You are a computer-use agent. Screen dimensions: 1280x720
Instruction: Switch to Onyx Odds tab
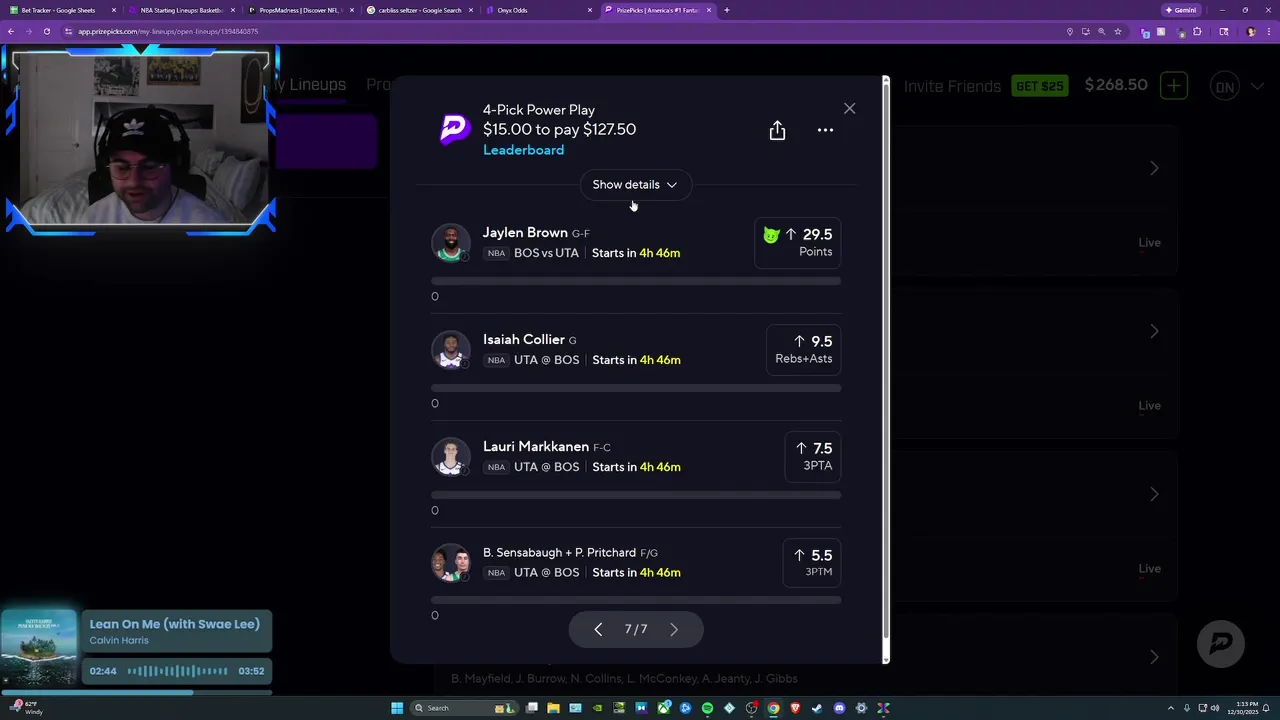pos(537,10)
